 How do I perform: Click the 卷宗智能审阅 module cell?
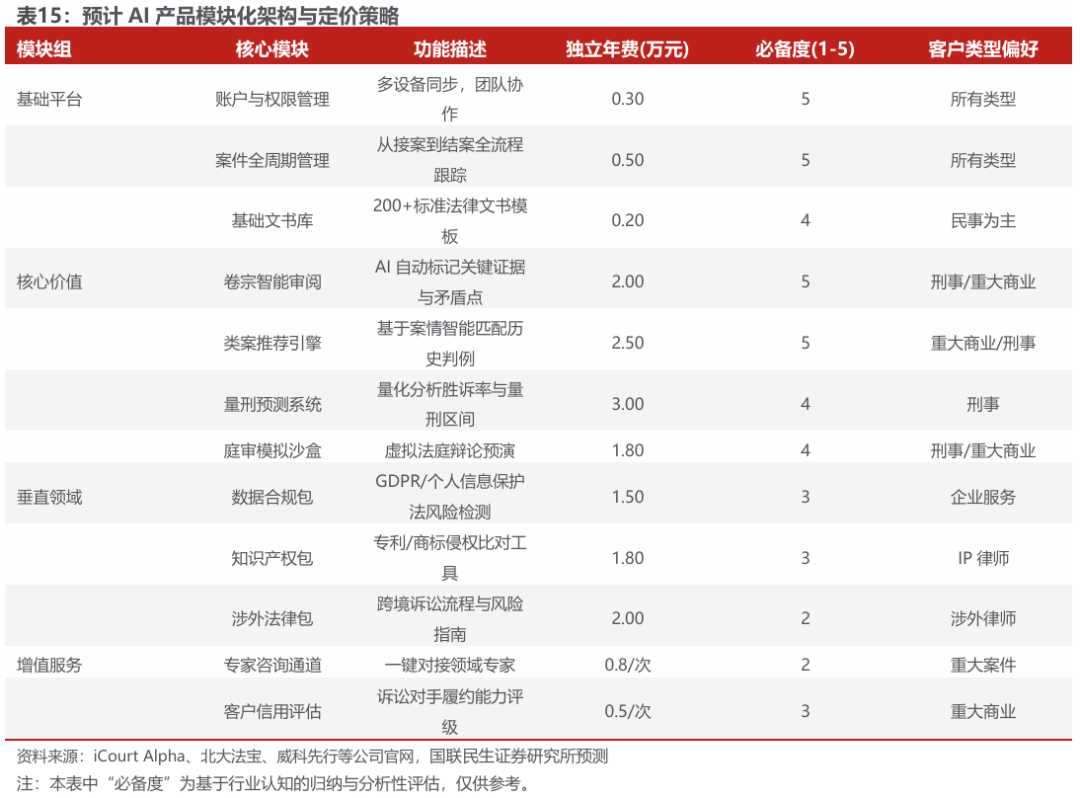pos(272,282)
